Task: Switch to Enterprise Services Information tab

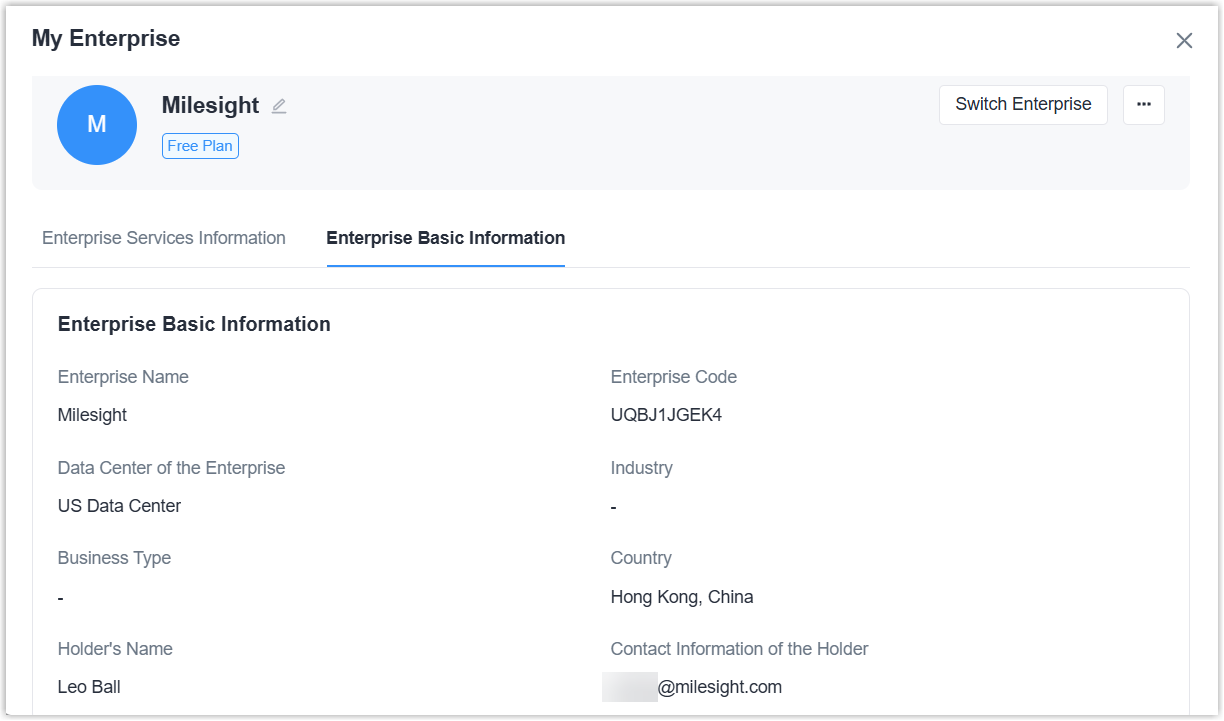Action: (x=164, y=238)
